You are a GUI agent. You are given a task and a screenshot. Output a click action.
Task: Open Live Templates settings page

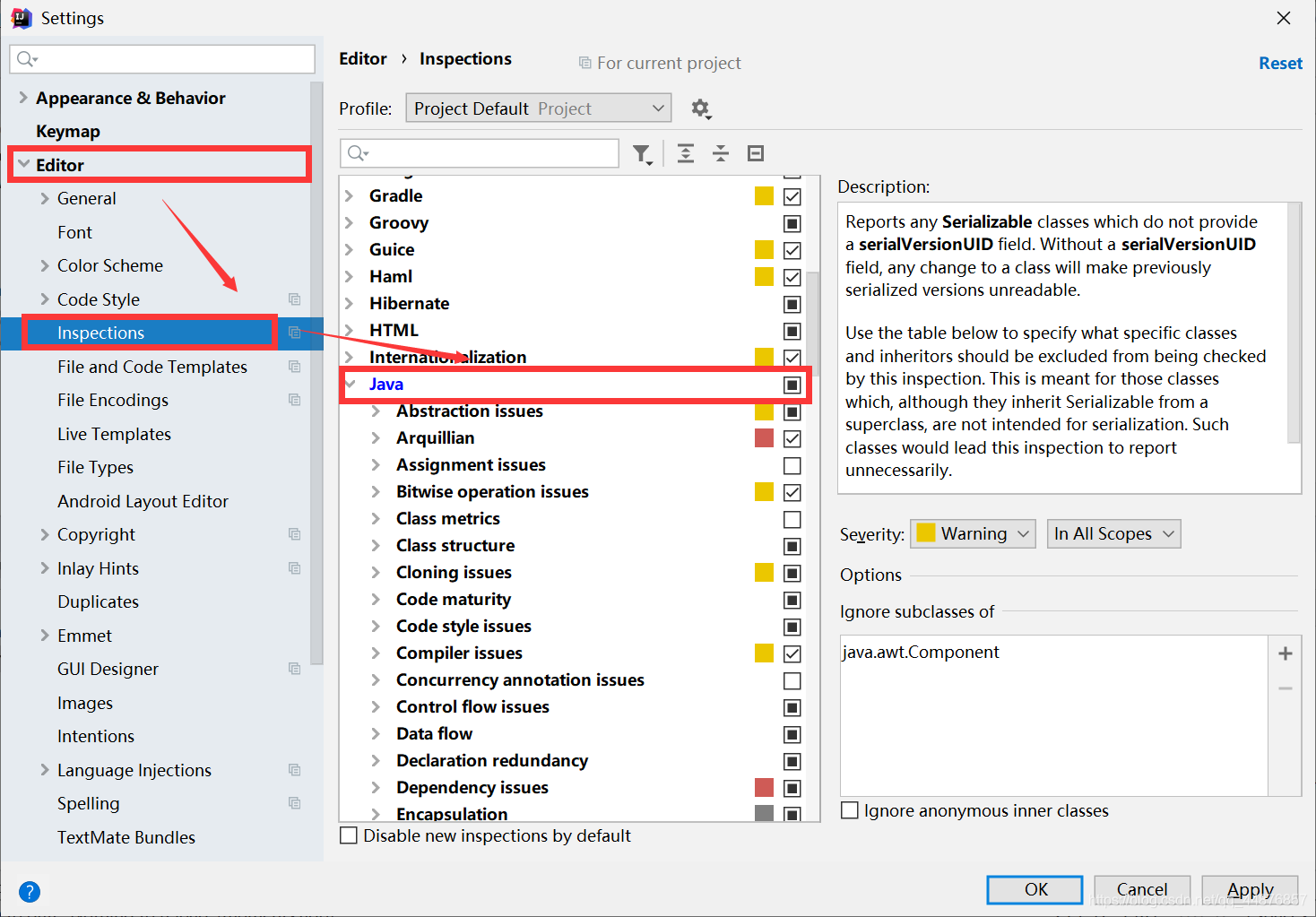114,434
